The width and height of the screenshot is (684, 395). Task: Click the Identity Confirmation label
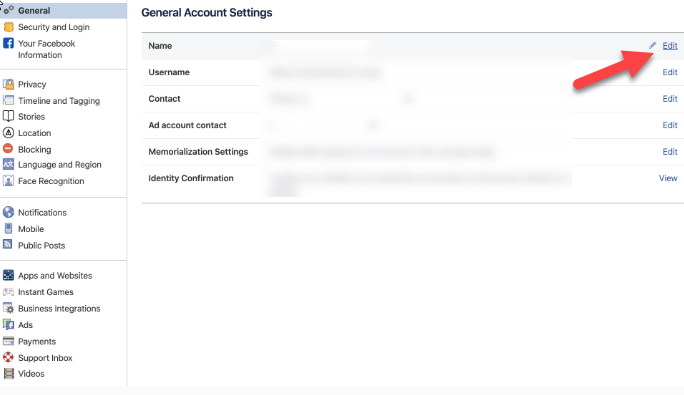point(191,178)
